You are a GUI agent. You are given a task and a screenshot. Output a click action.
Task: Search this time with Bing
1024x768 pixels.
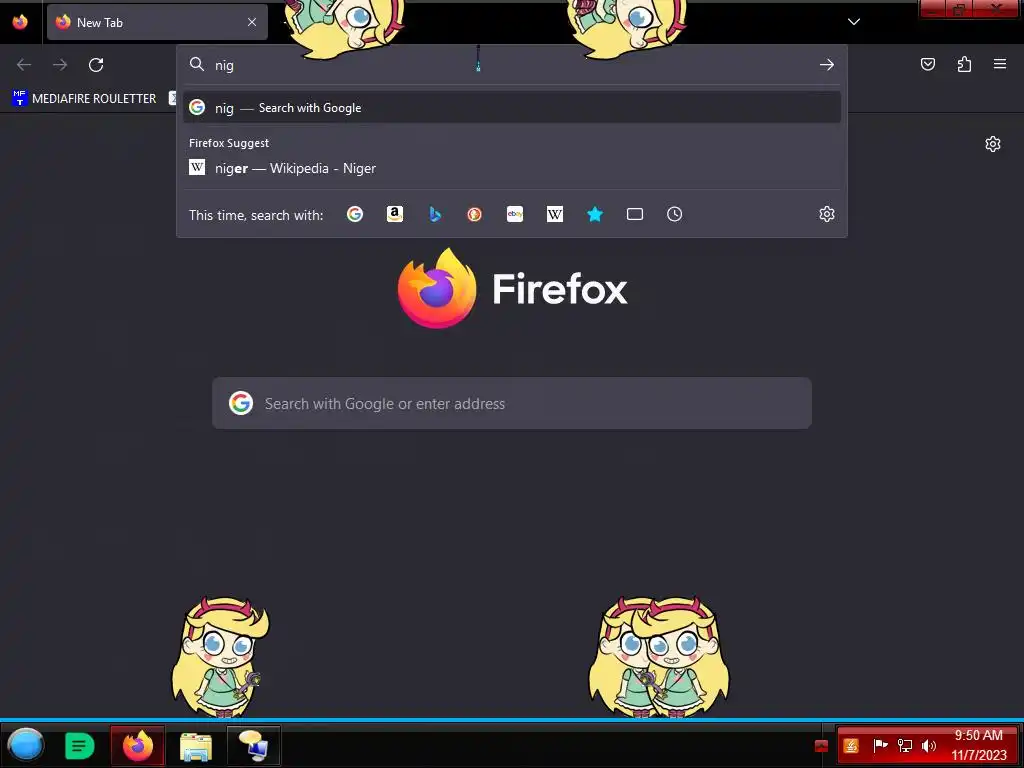[x=435, y=214]
